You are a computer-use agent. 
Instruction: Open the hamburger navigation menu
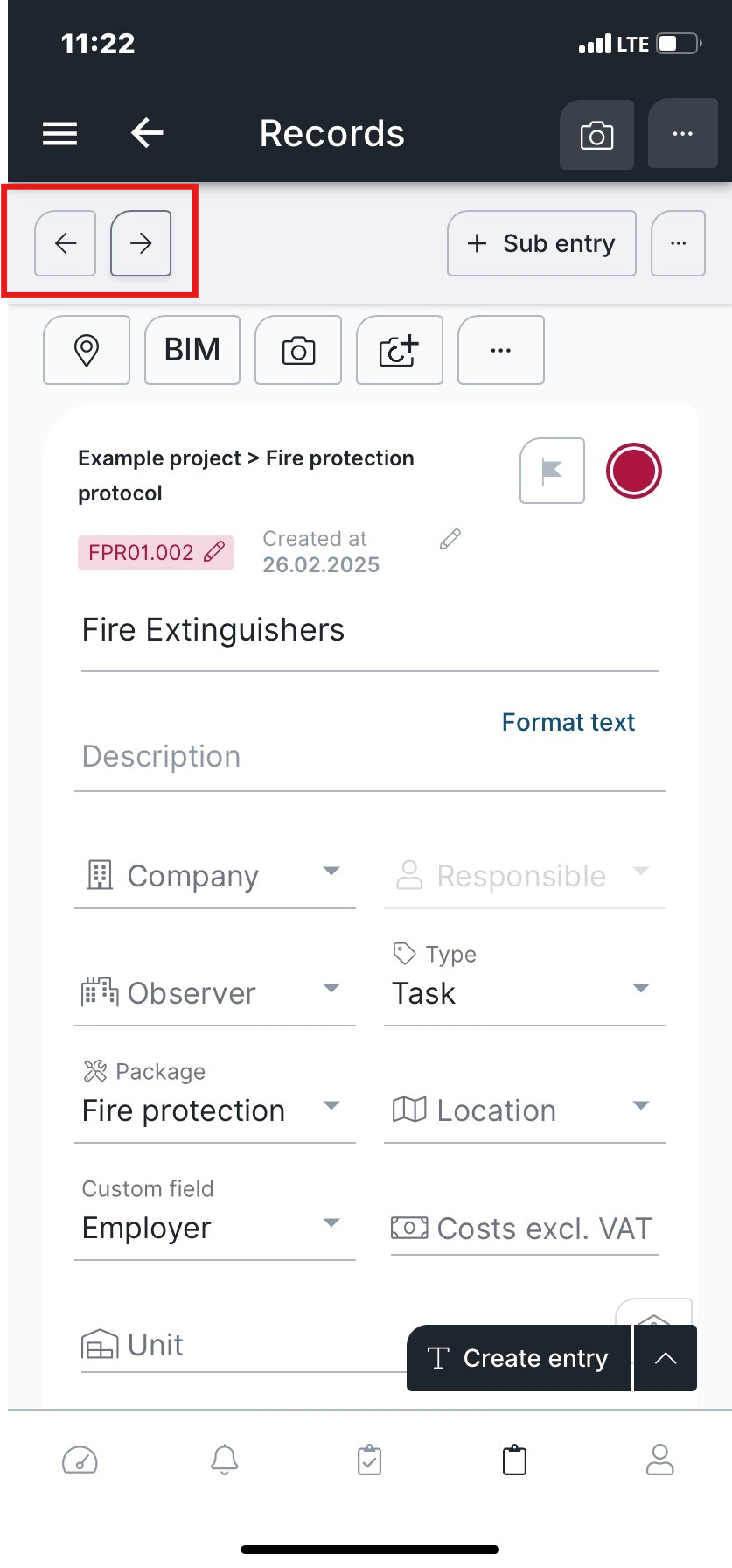(x=60, y=134)
